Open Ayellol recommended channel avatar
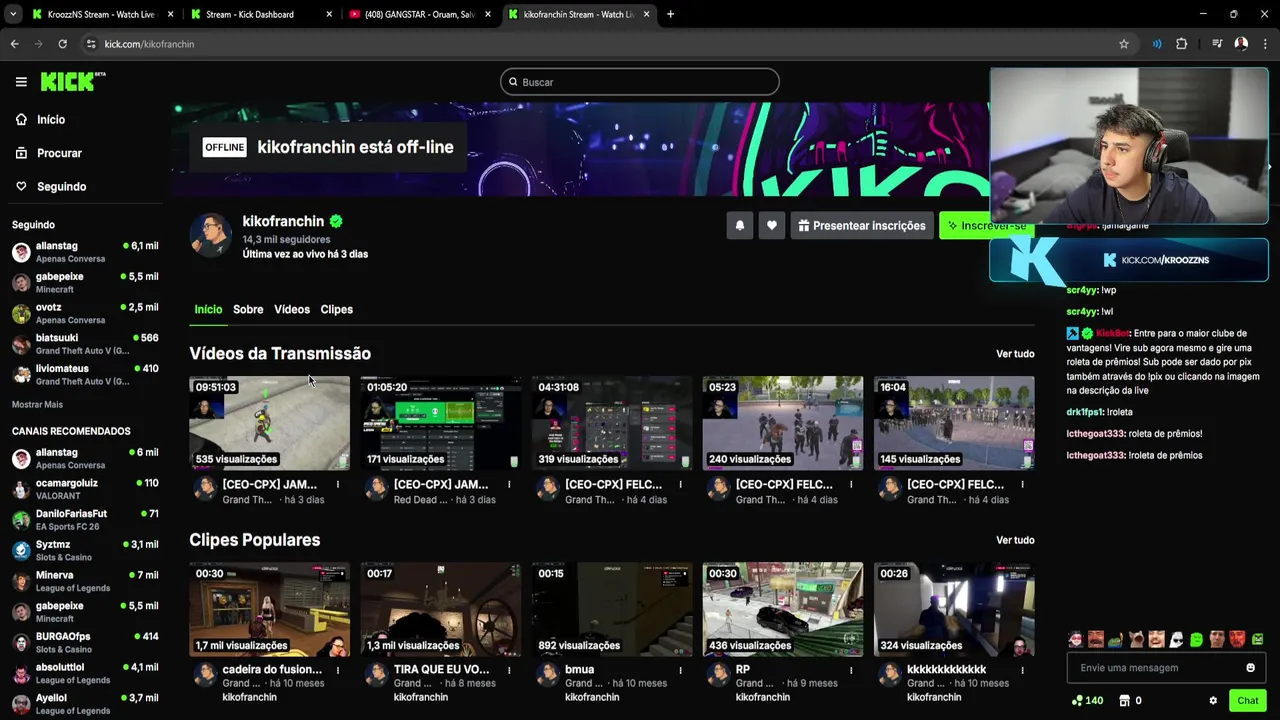Viewport: 1280px width, 720px height. click(21, 704)
